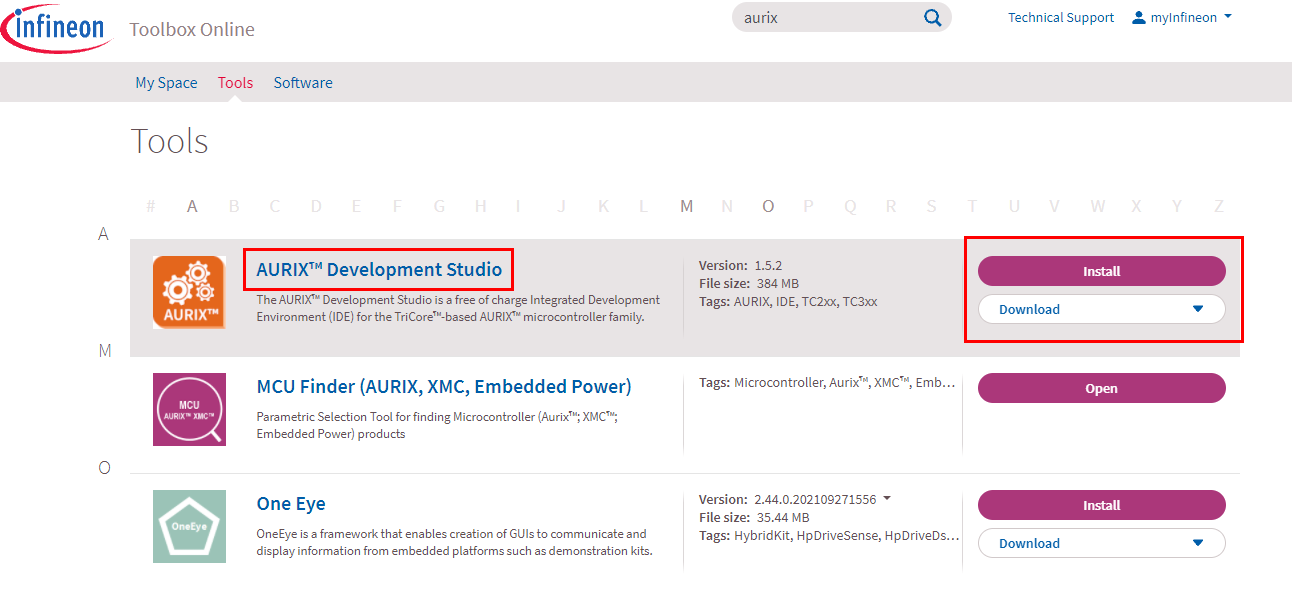The image size is (1292, 595).
Task: Click the M section marker beside the list
Action: point(104,350)
